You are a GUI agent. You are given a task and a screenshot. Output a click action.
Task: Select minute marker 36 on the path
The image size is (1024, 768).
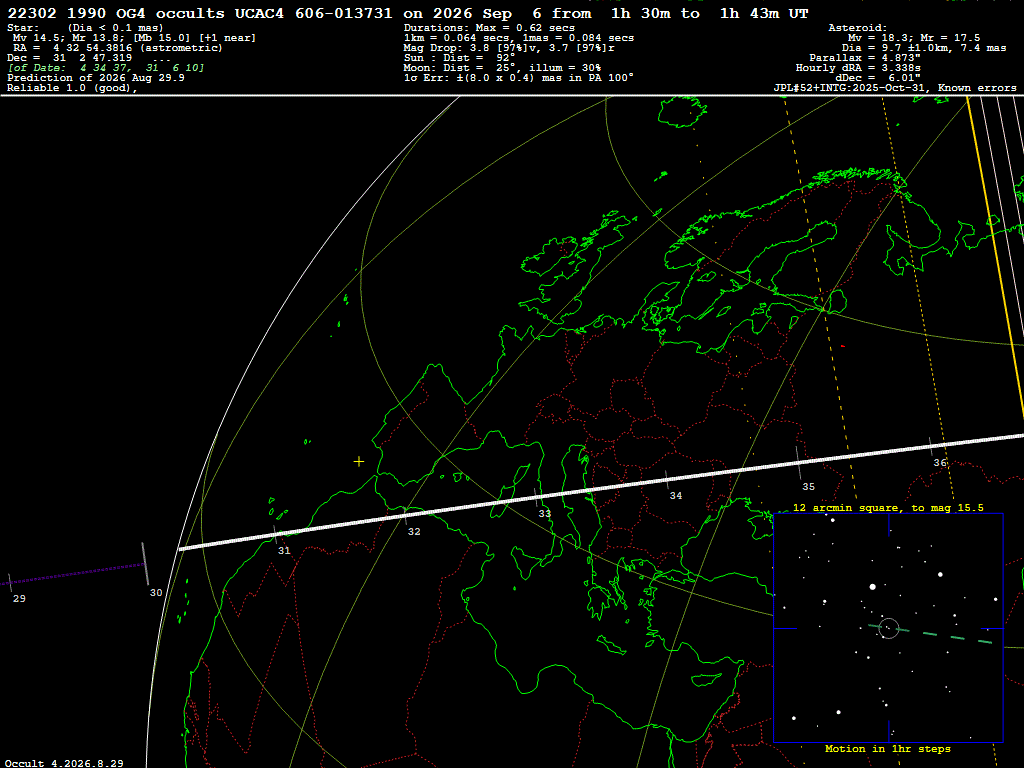tap(940, 462)
